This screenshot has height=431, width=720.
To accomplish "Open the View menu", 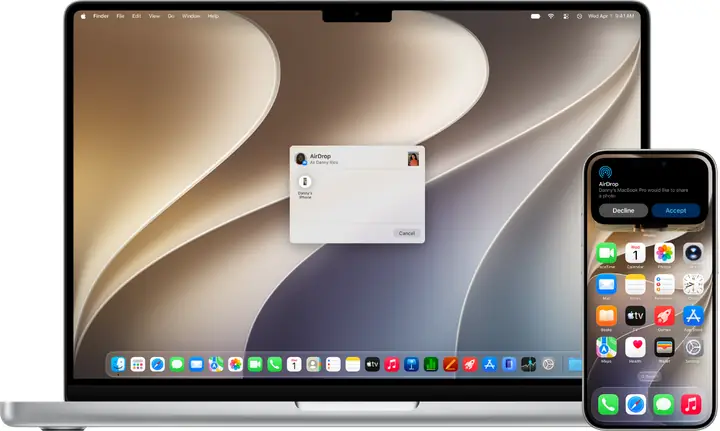I will pos(154,16).
